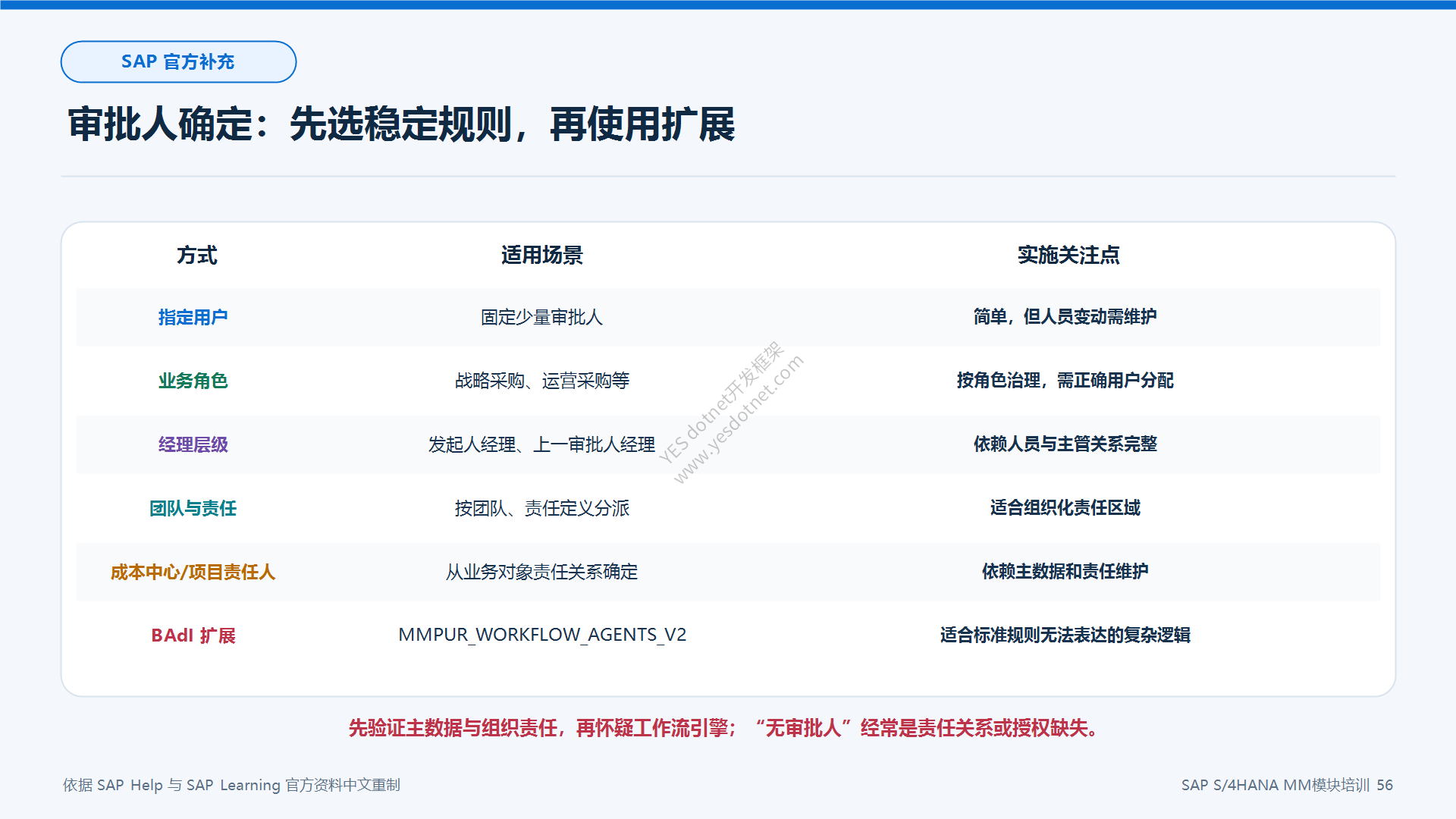The image size is (1456, 819).
Task: Click the cell '简单，但人员变动需维护'
Action: (1065, 317)
